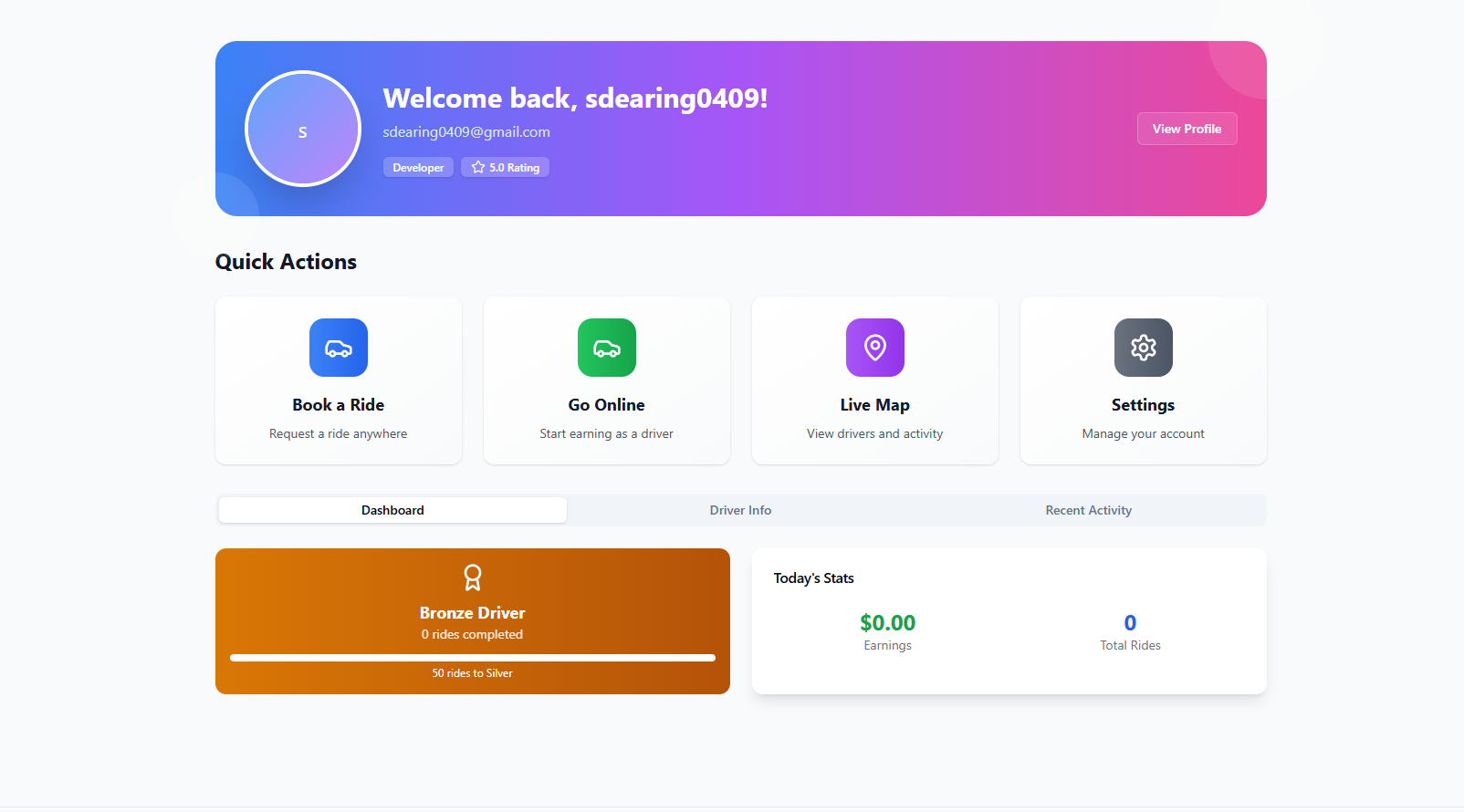Click the Welcome back heading
The image size is (1464, 812).
pyautogui.click(x=576, y=98)
